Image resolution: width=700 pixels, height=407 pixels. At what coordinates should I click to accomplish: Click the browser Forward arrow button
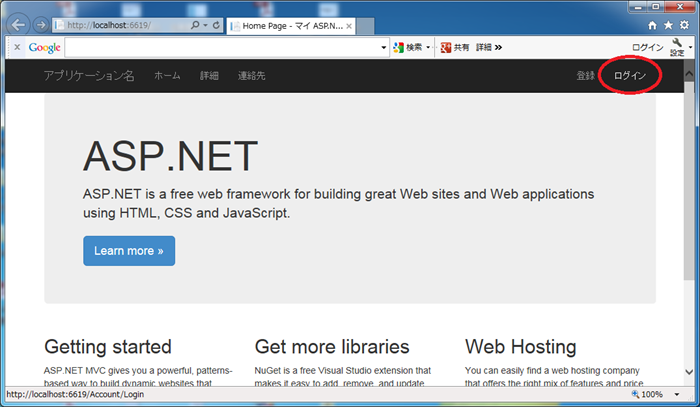41,25
